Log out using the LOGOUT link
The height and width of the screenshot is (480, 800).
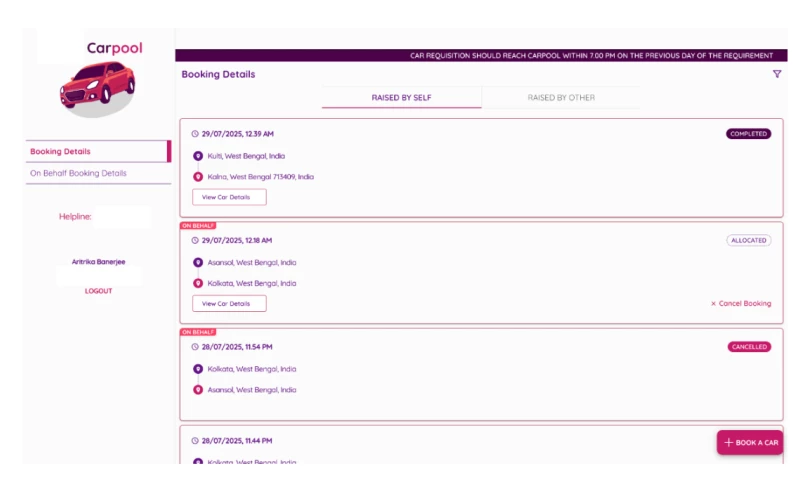pyautogui.click(x=98, y=291)
